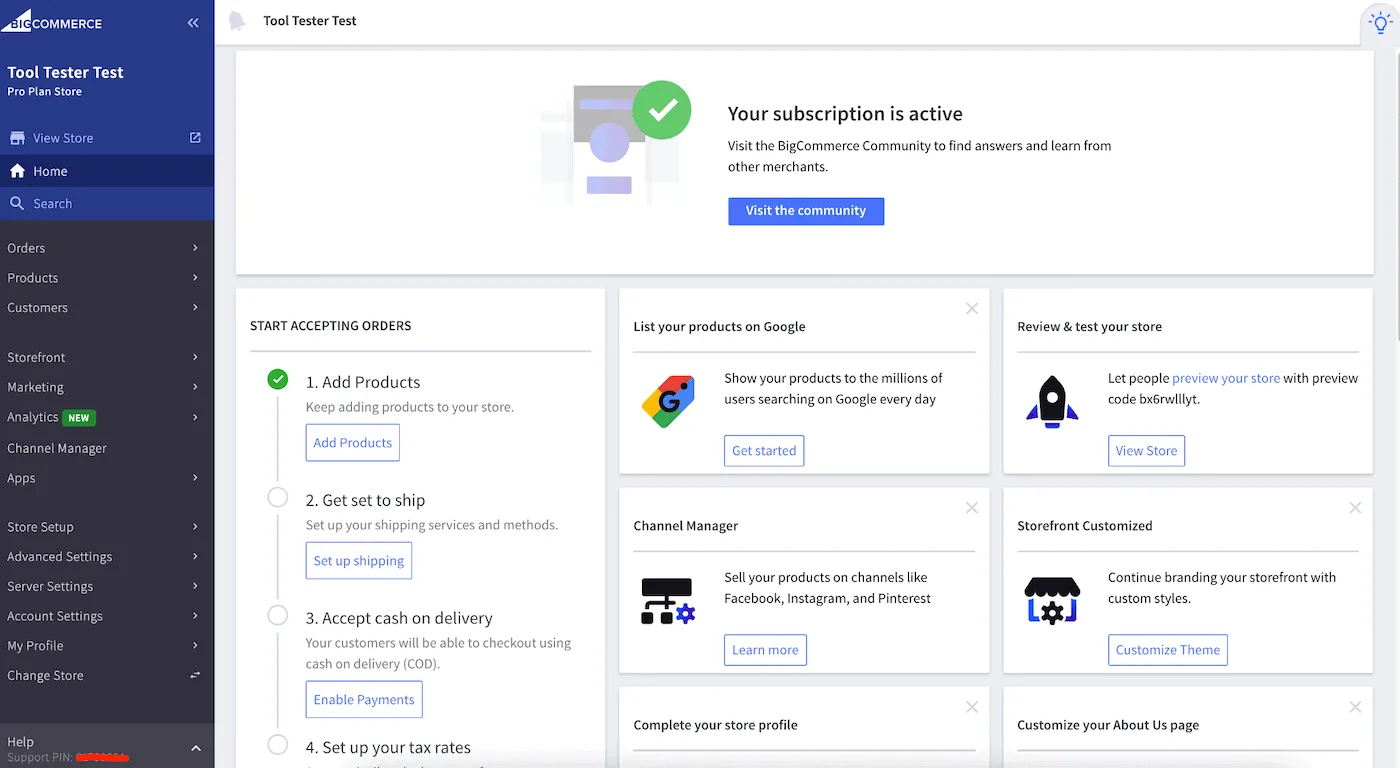The width and height of the screenshot is (1400, 768).
Task: Click the Google Shopping icon
Action: [668, 401]
